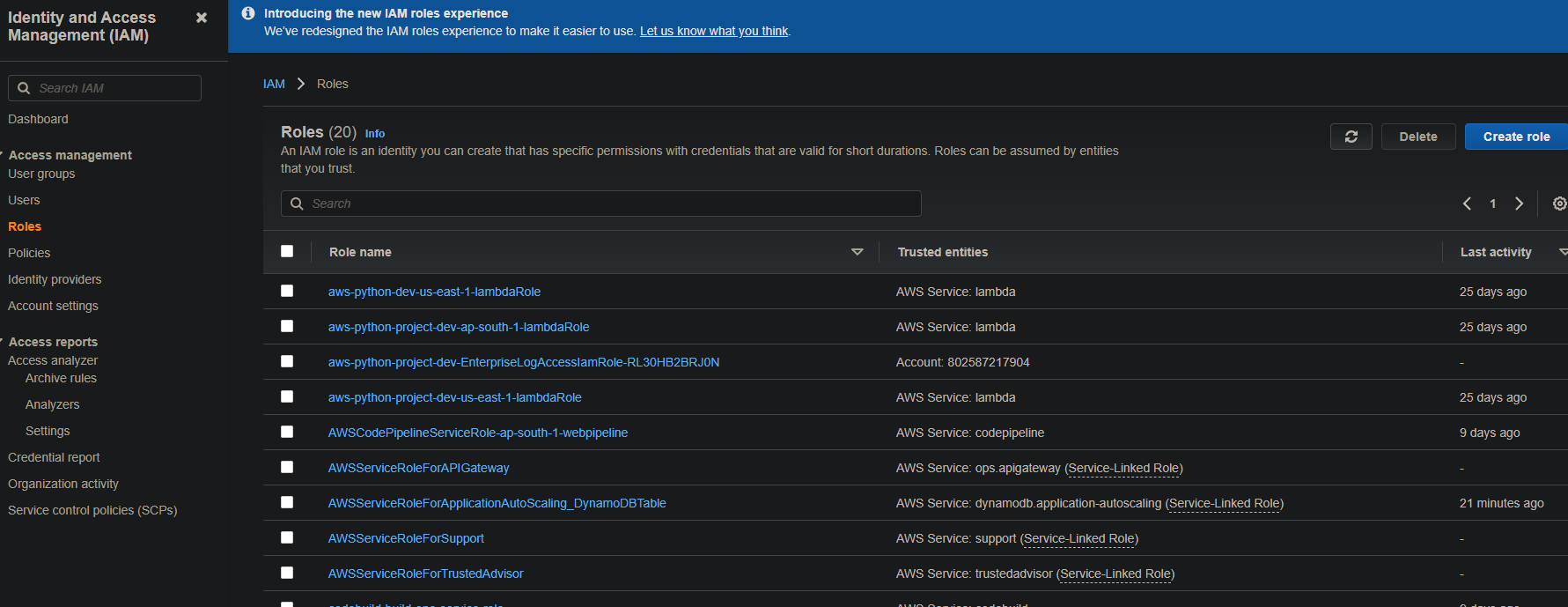Open Settings under Access analyzer

click(48, 431)
